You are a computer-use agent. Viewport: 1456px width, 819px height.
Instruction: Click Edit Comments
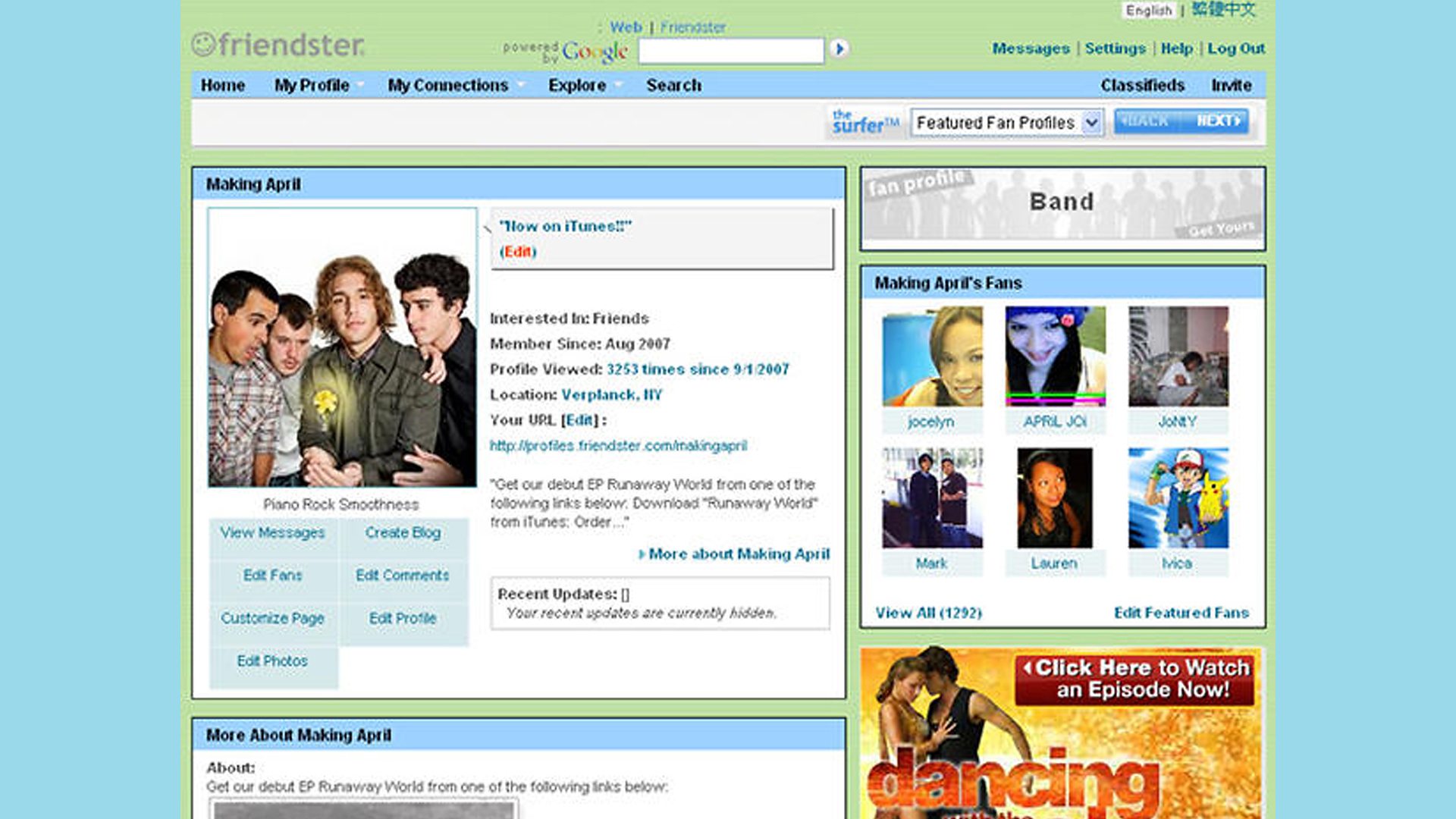tap(403, 576)
